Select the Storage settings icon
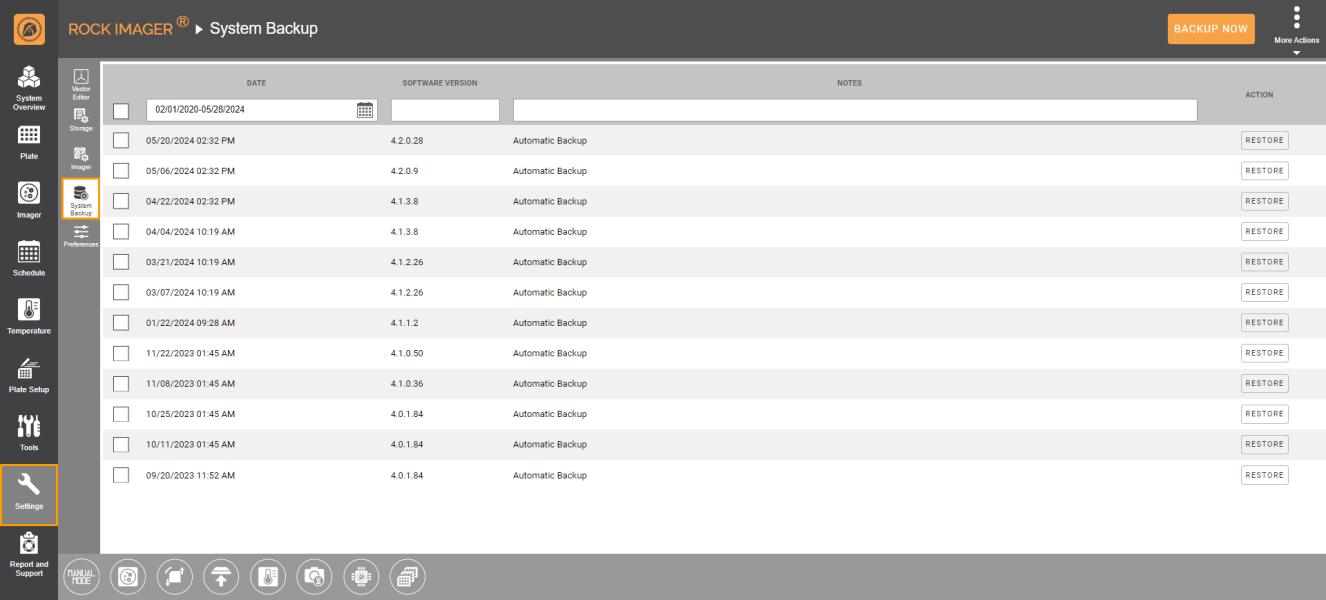Screen dimensions: 1326x600 pyautogui.click(x=81, y=117)
